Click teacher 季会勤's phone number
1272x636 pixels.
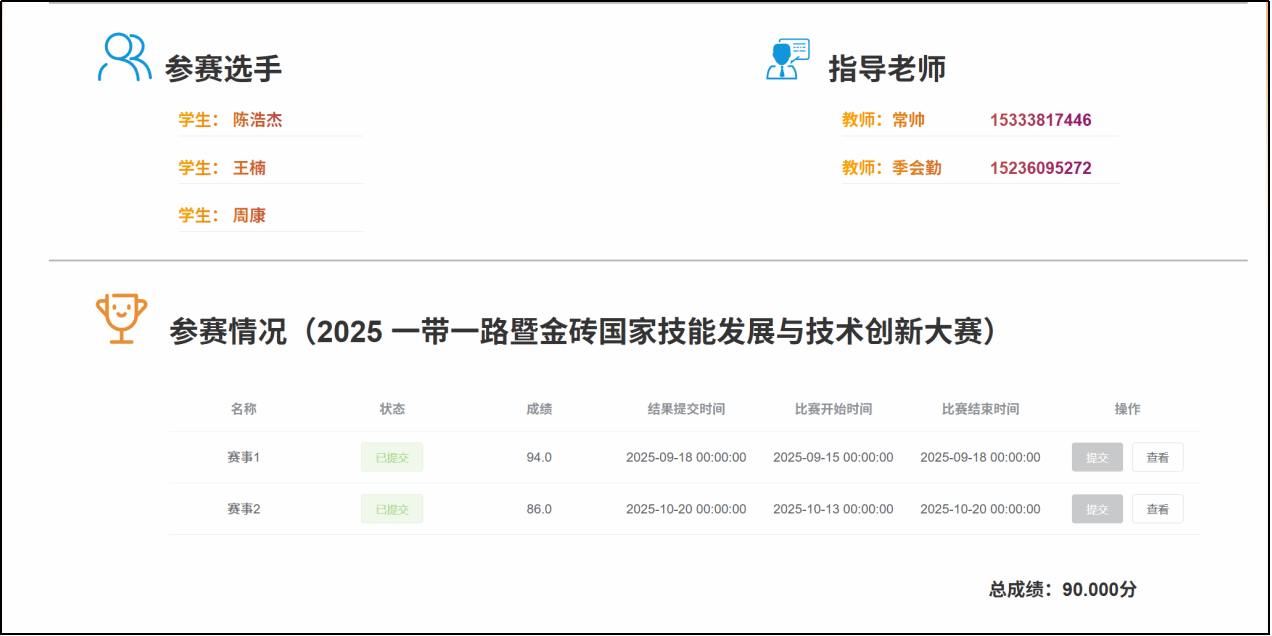(x=1040, y=168)
